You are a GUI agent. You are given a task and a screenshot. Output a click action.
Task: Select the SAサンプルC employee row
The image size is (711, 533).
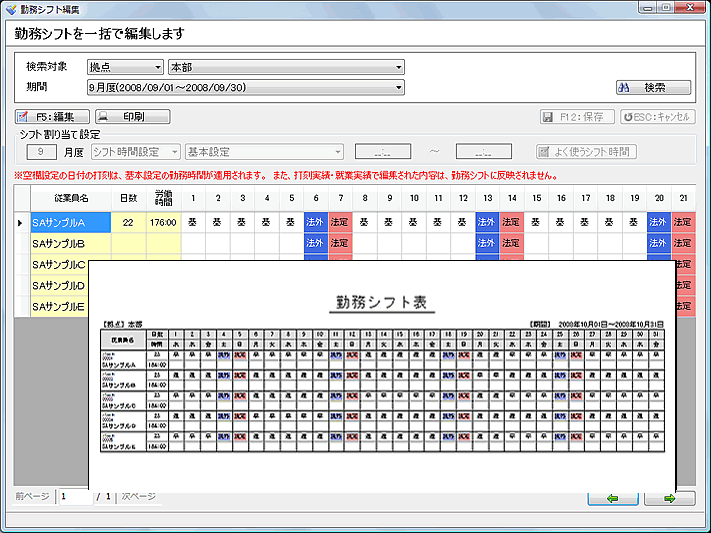pyautogui.click(x=59, y=264)
